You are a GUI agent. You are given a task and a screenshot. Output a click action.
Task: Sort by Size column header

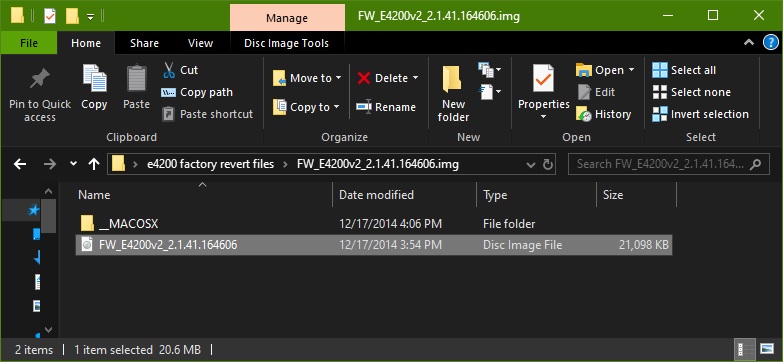pos(637,195)
